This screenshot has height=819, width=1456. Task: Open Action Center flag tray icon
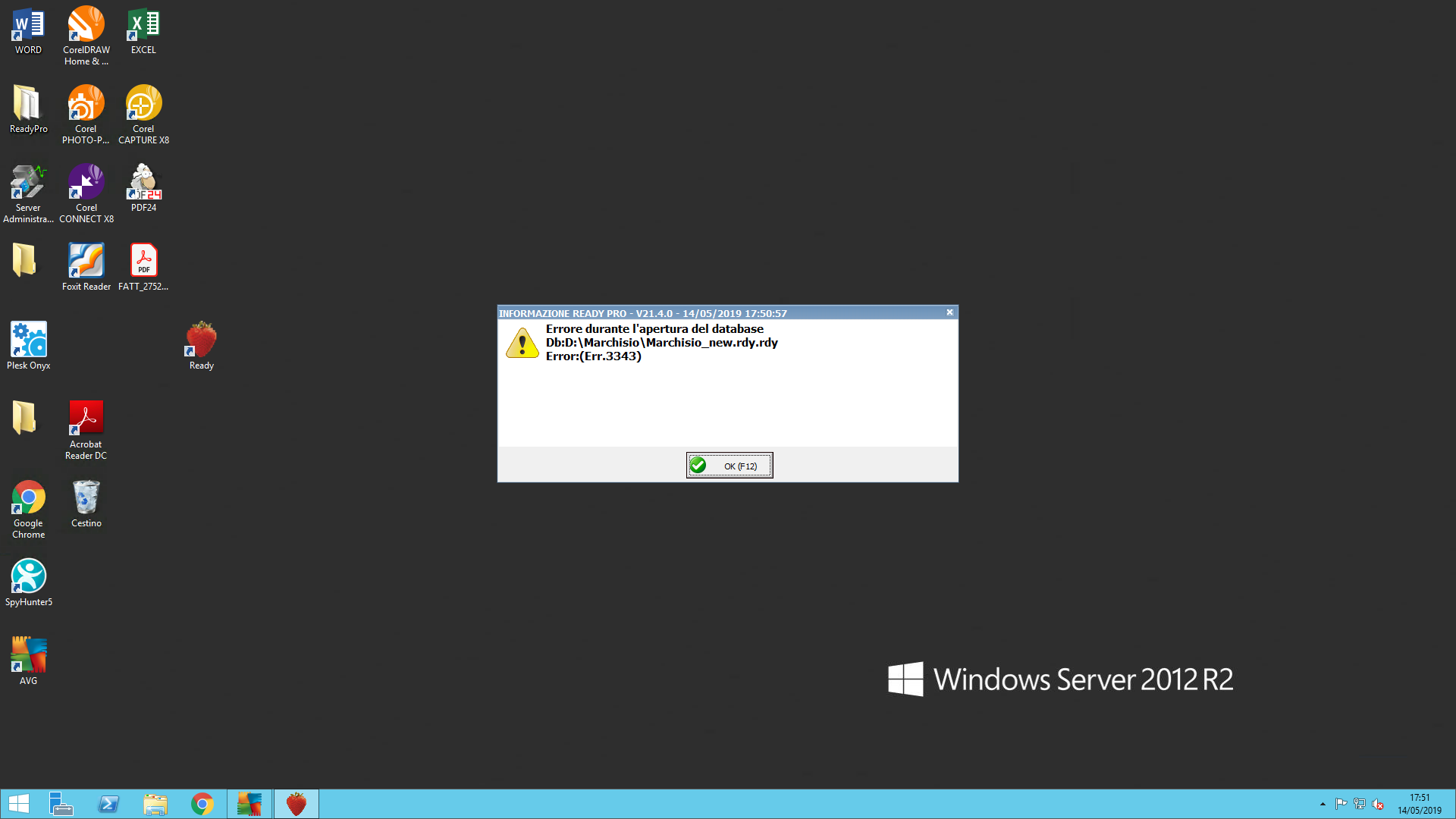pyautogui.click(x=1341, y=804)
